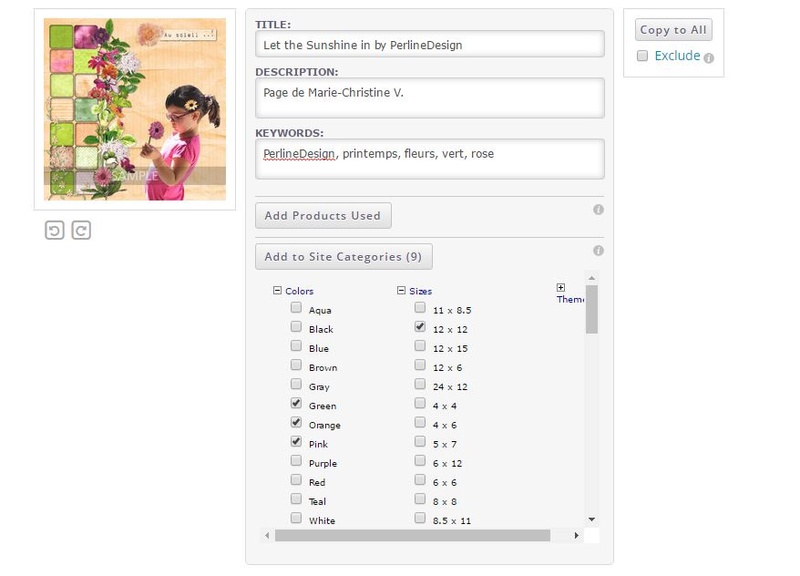800x576 pixels.
Task: Open info icon beside Add Products Used
Action: [x=598, y=210]
